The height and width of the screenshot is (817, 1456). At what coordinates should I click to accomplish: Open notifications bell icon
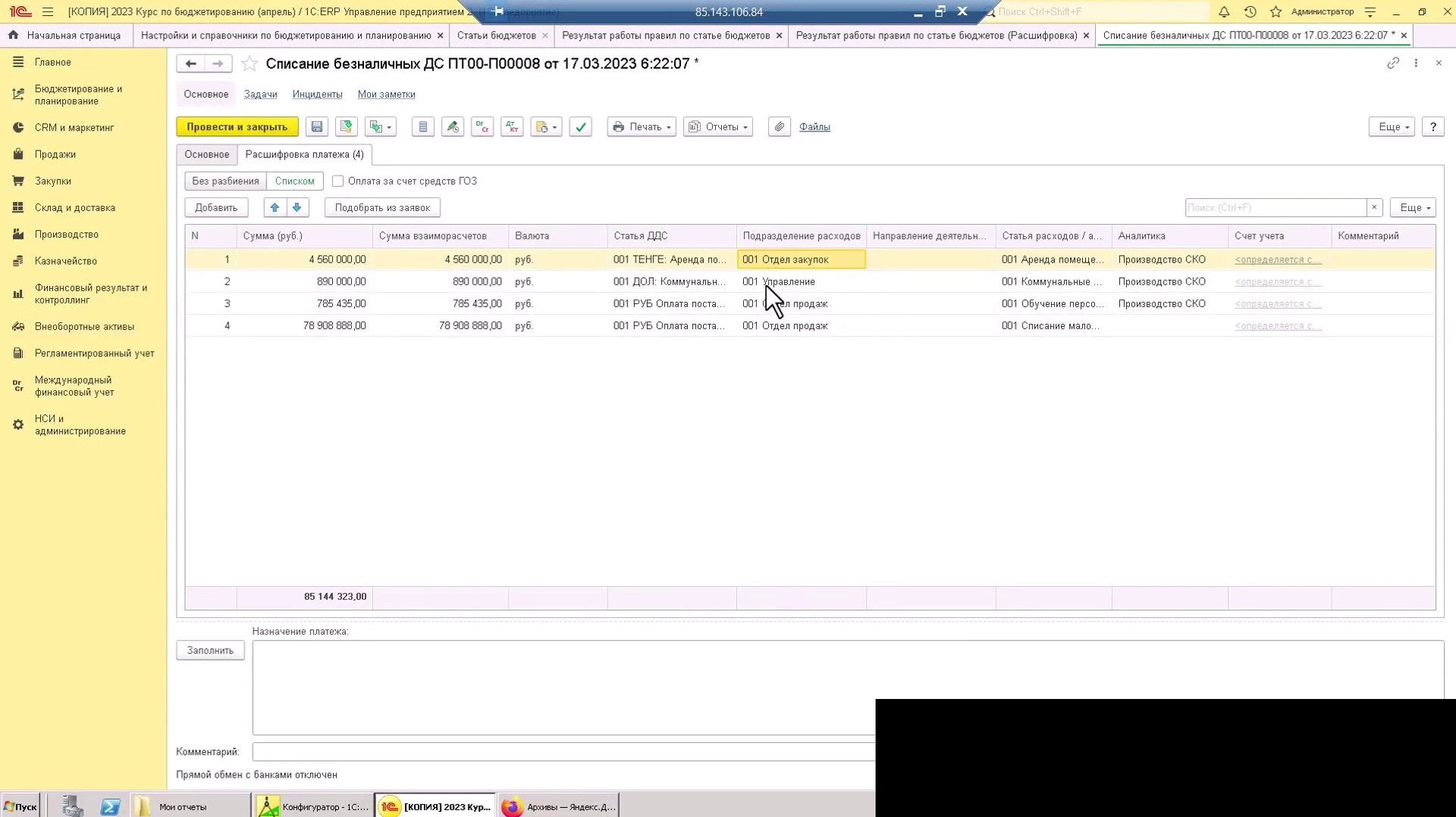click(x=1224, y=11)
